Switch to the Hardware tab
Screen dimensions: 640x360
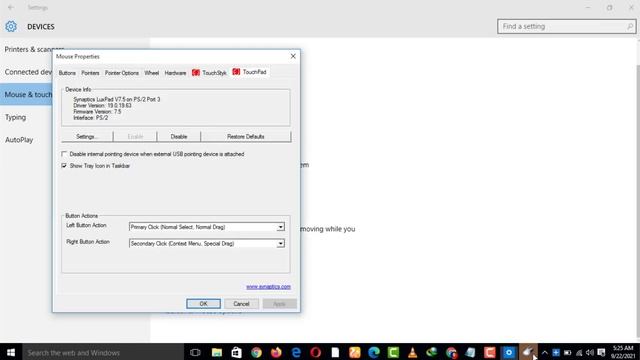pos(175,73)
